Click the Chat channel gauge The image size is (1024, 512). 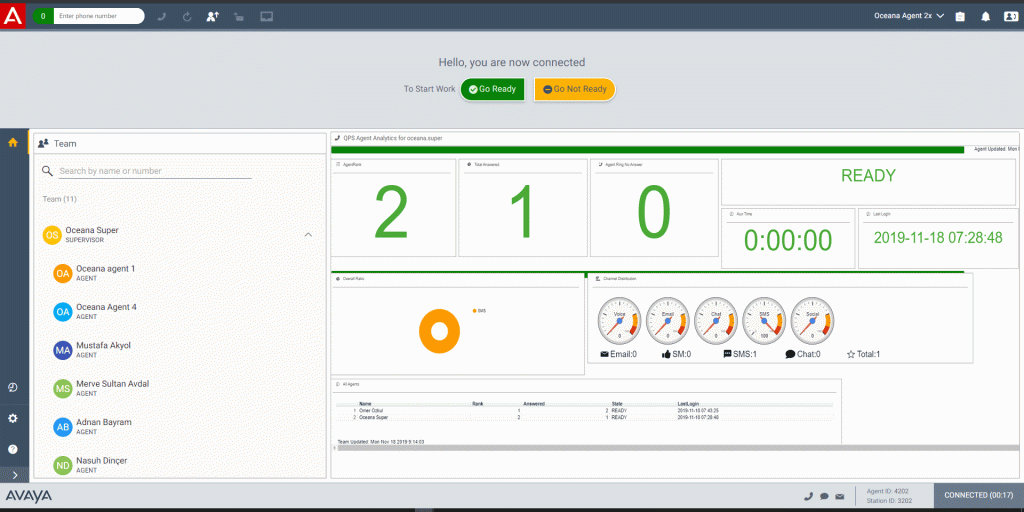(x=716, y=319)
